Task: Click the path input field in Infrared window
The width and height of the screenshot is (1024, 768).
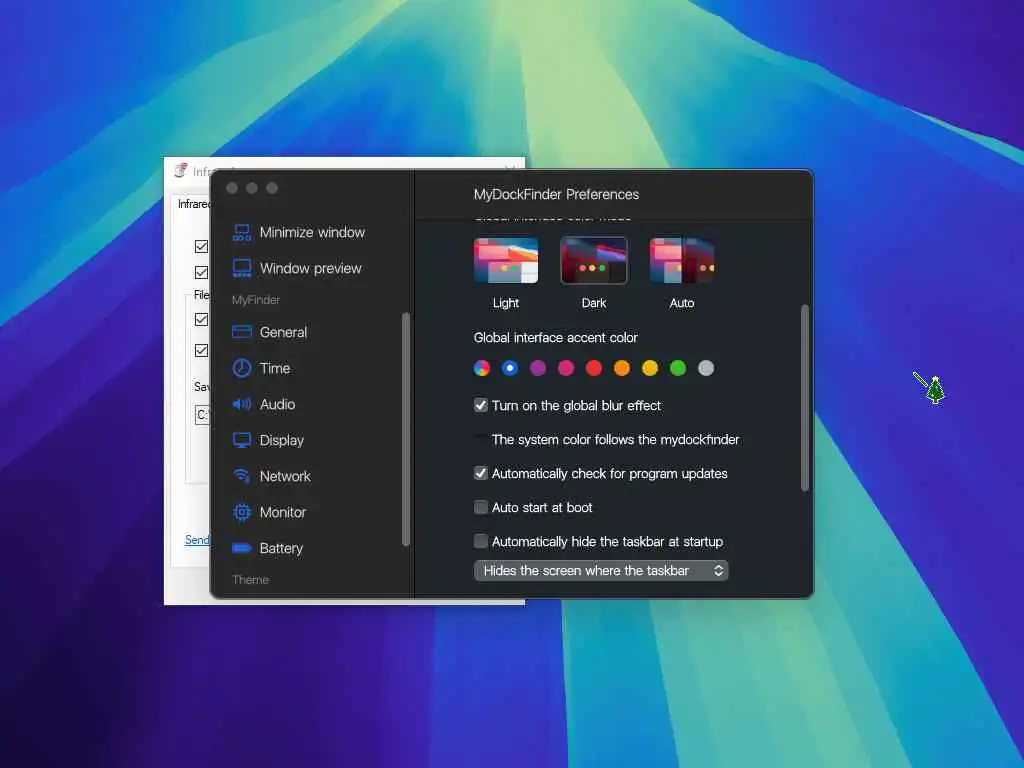Action: [x=202, y=415]
